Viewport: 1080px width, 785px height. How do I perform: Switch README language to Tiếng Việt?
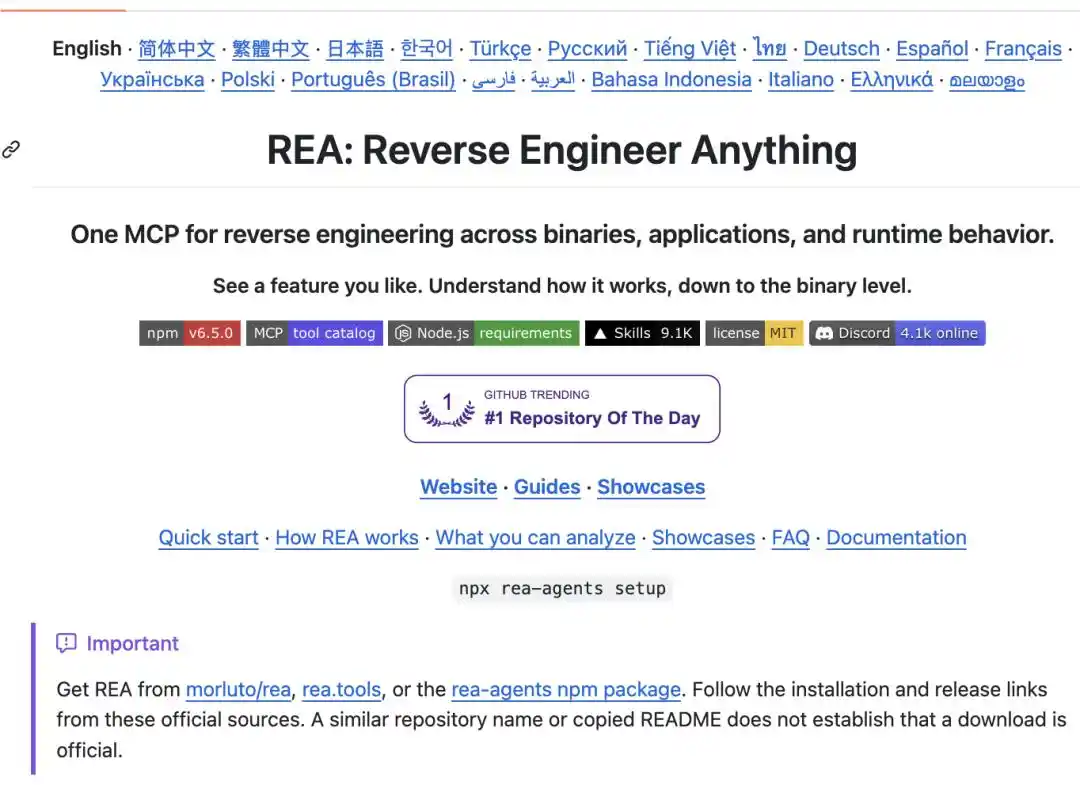tap(690, 49)
